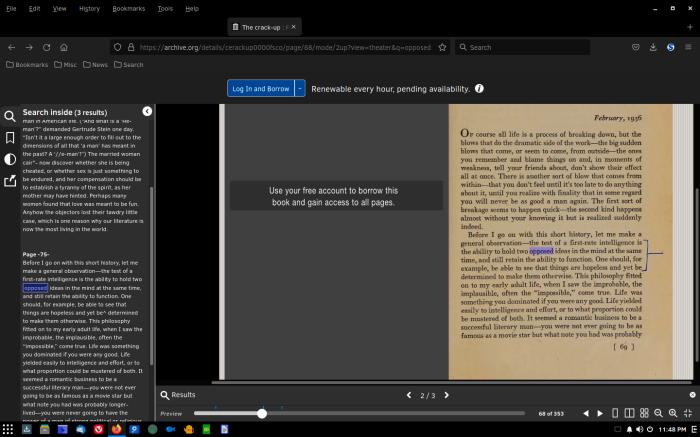
Task: Collapse the Search inside panel with the arrow
Action: coord(147,112)
